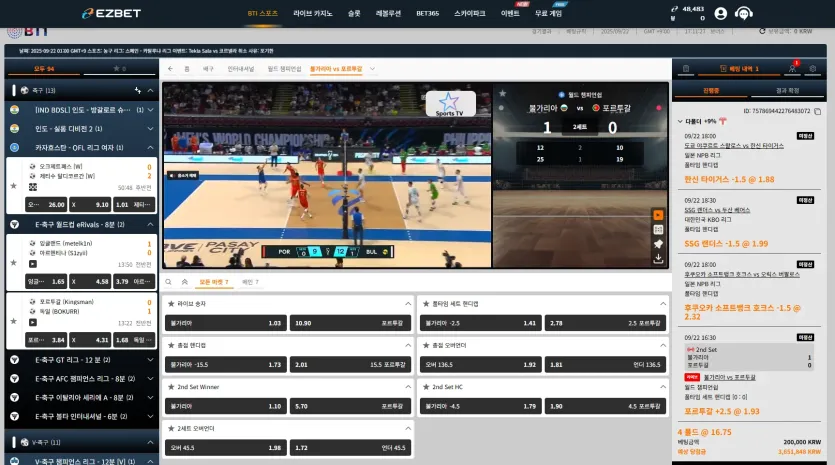
Task: Expand the India second division row
Action: (x=151, y=128)
